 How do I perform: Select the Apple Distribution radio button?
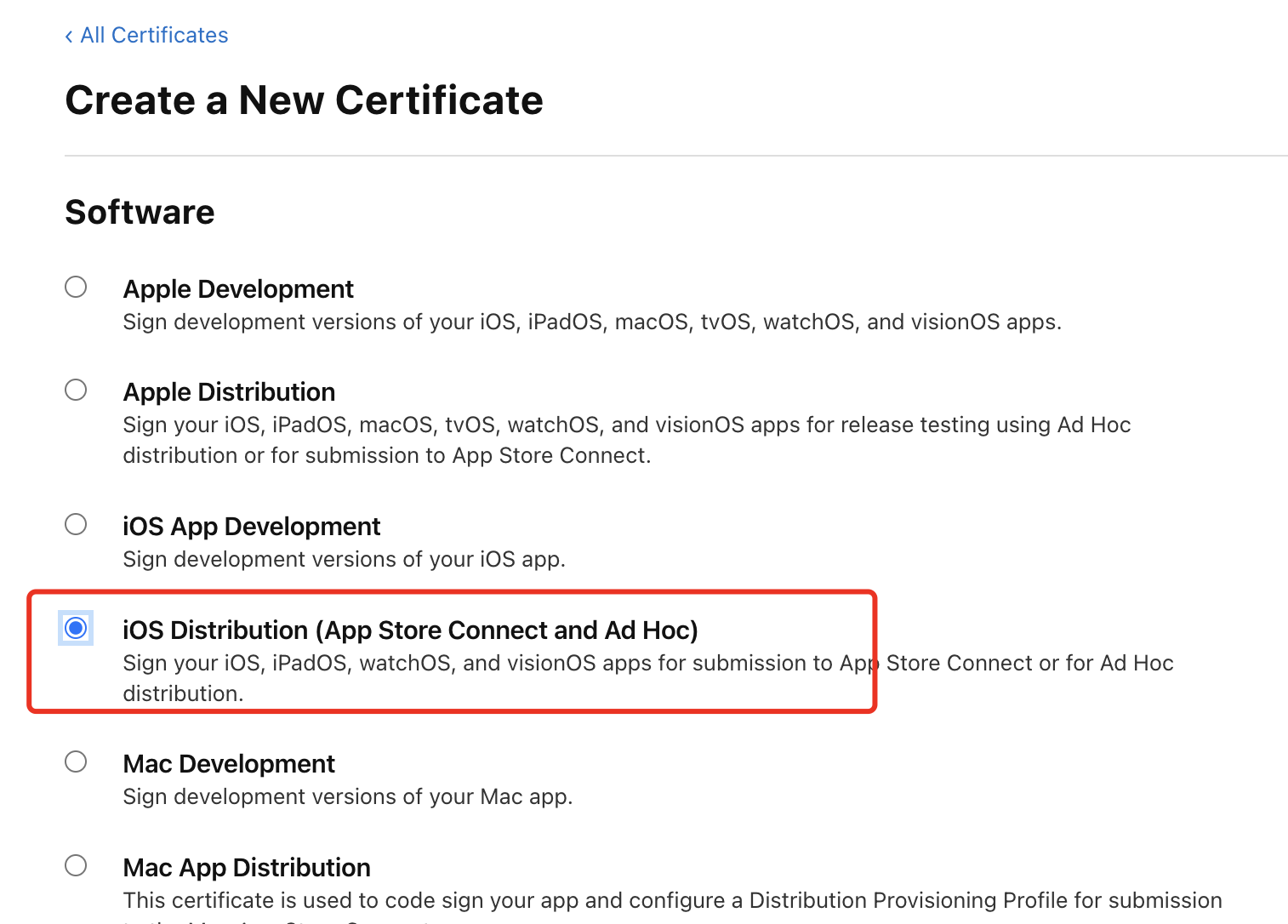[x=76, y=390]
